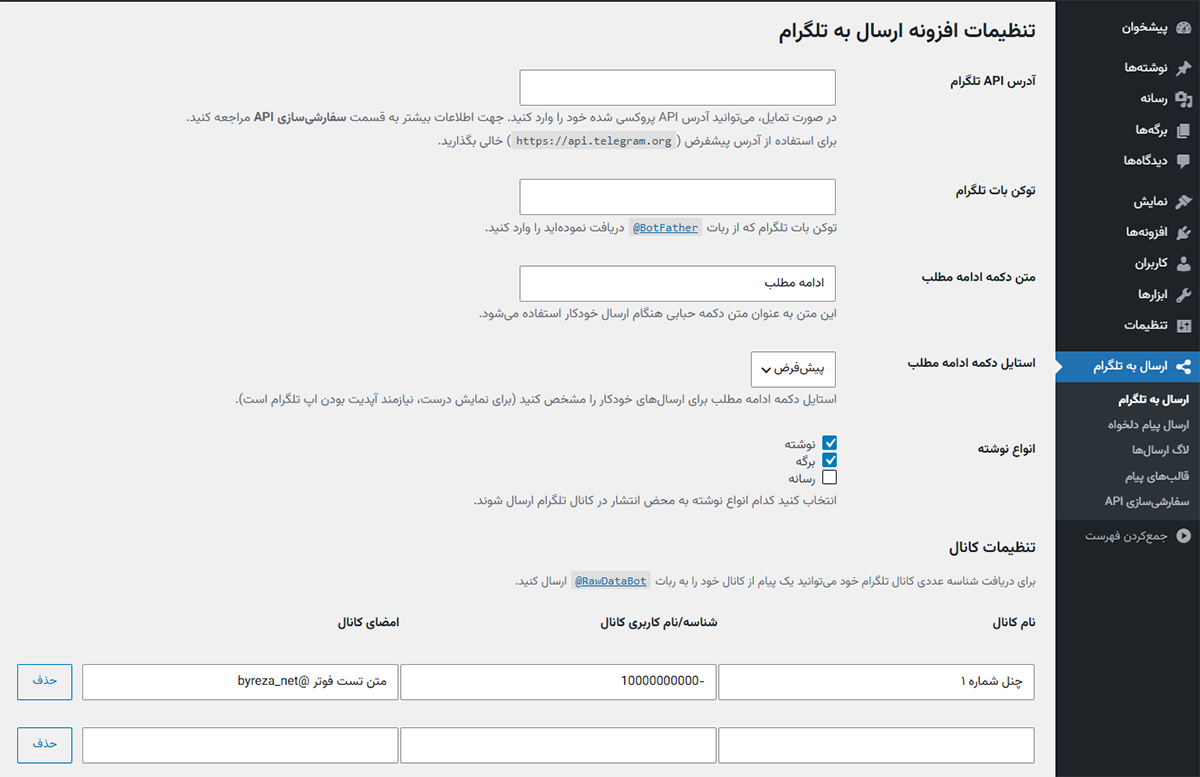Click the متن دکمه ادامه مطلب text field
Screen dimensions: 1200x777
pos(678,283)
